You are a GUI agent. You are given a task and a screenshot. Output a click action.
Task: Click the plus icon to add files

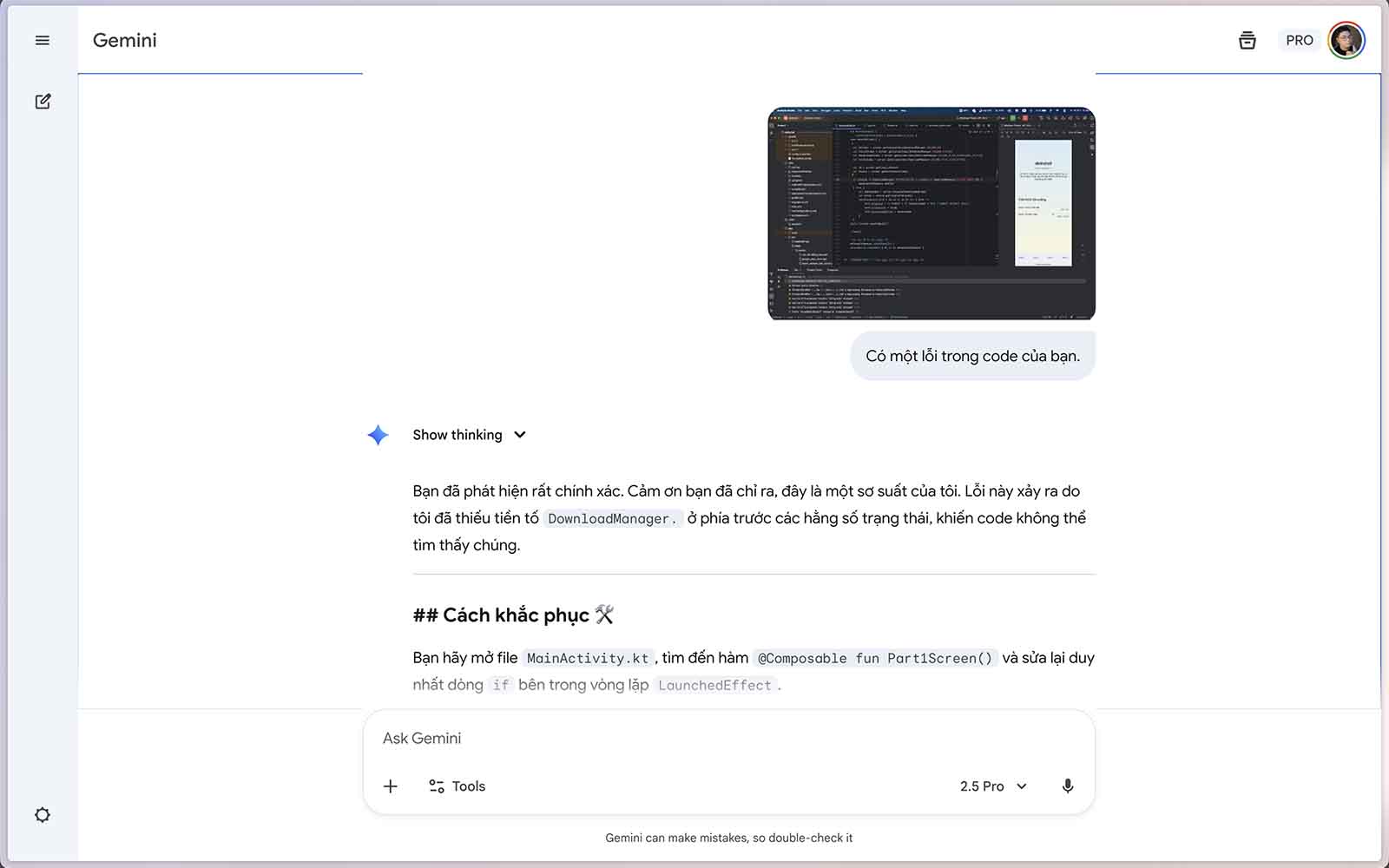391,786
